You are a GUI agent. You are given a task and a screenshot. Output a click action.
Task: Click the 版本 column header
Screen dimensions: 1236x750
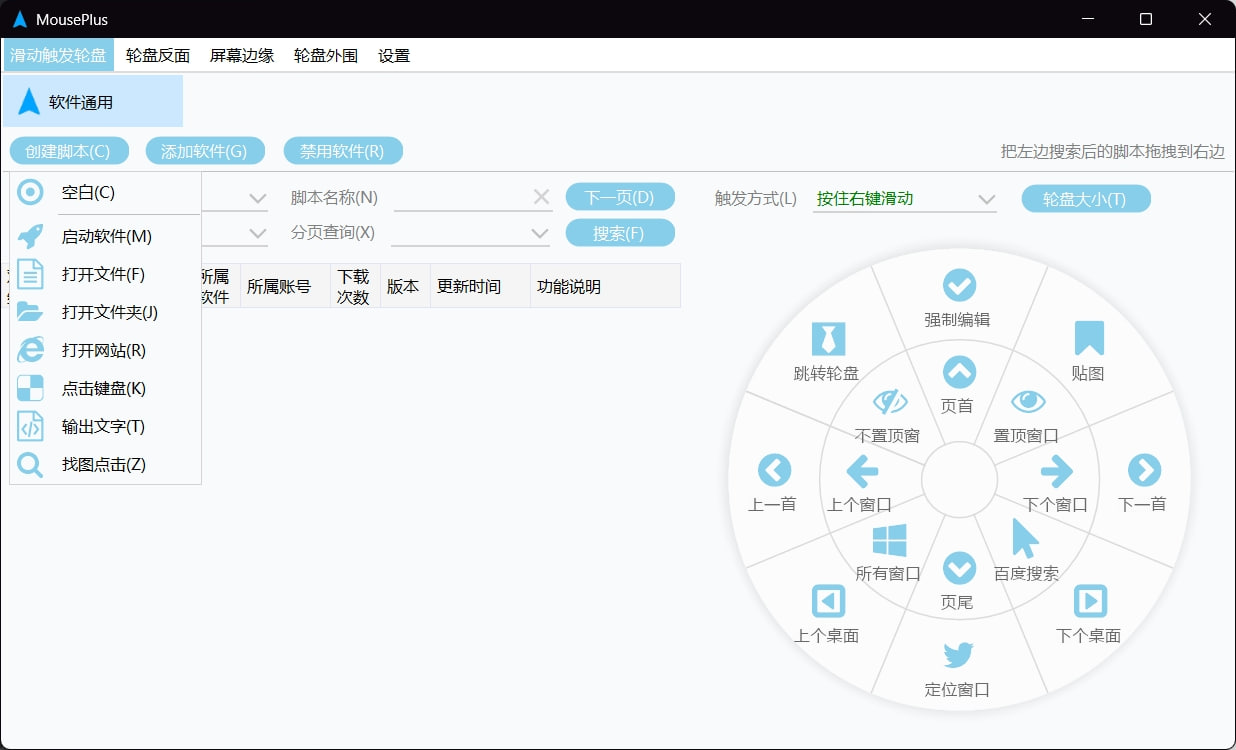click(x=405, y=286)
